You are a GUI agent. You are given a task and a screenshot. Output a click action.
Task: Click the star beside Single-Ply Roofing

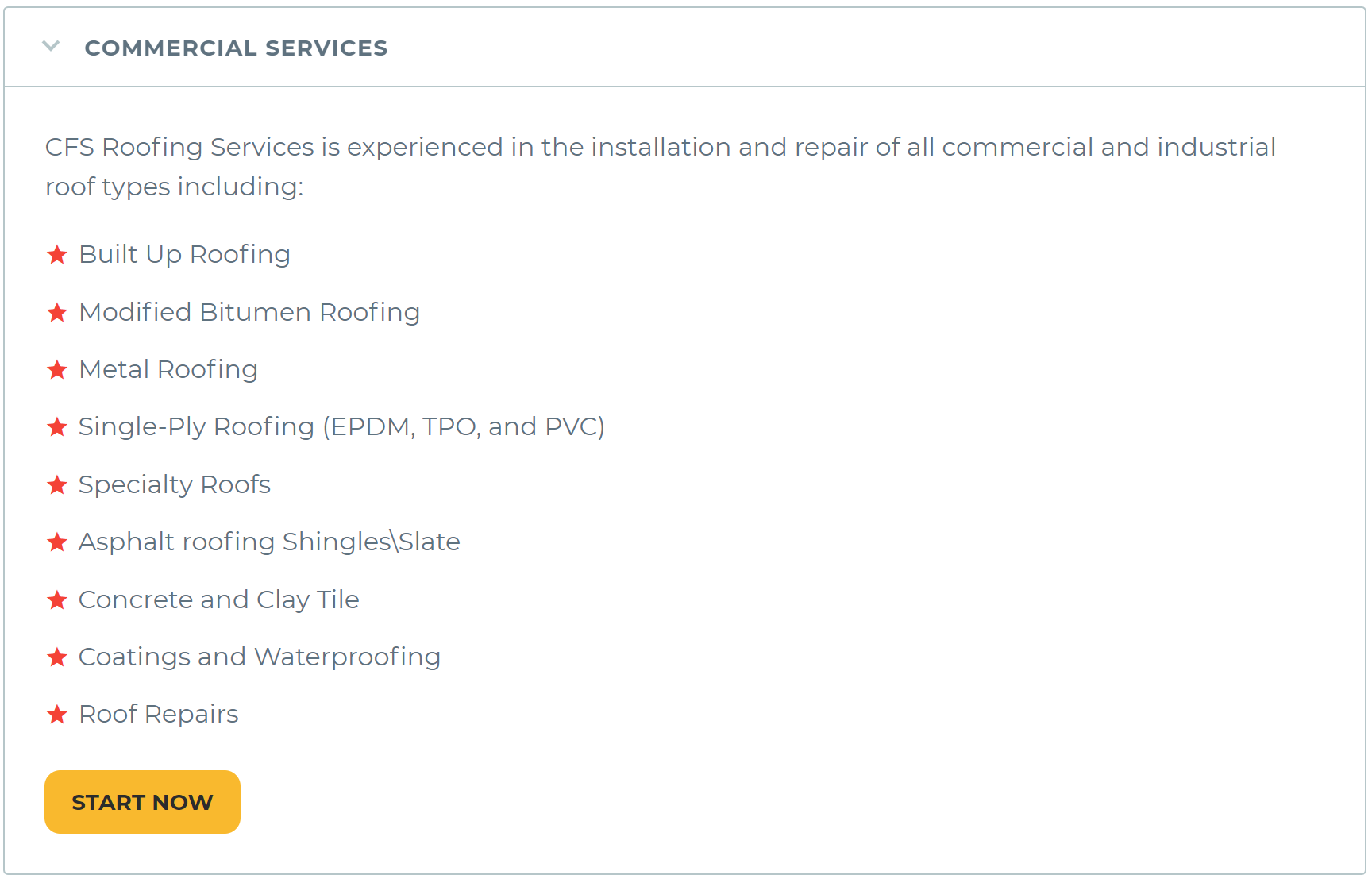(x=57, y=427)
